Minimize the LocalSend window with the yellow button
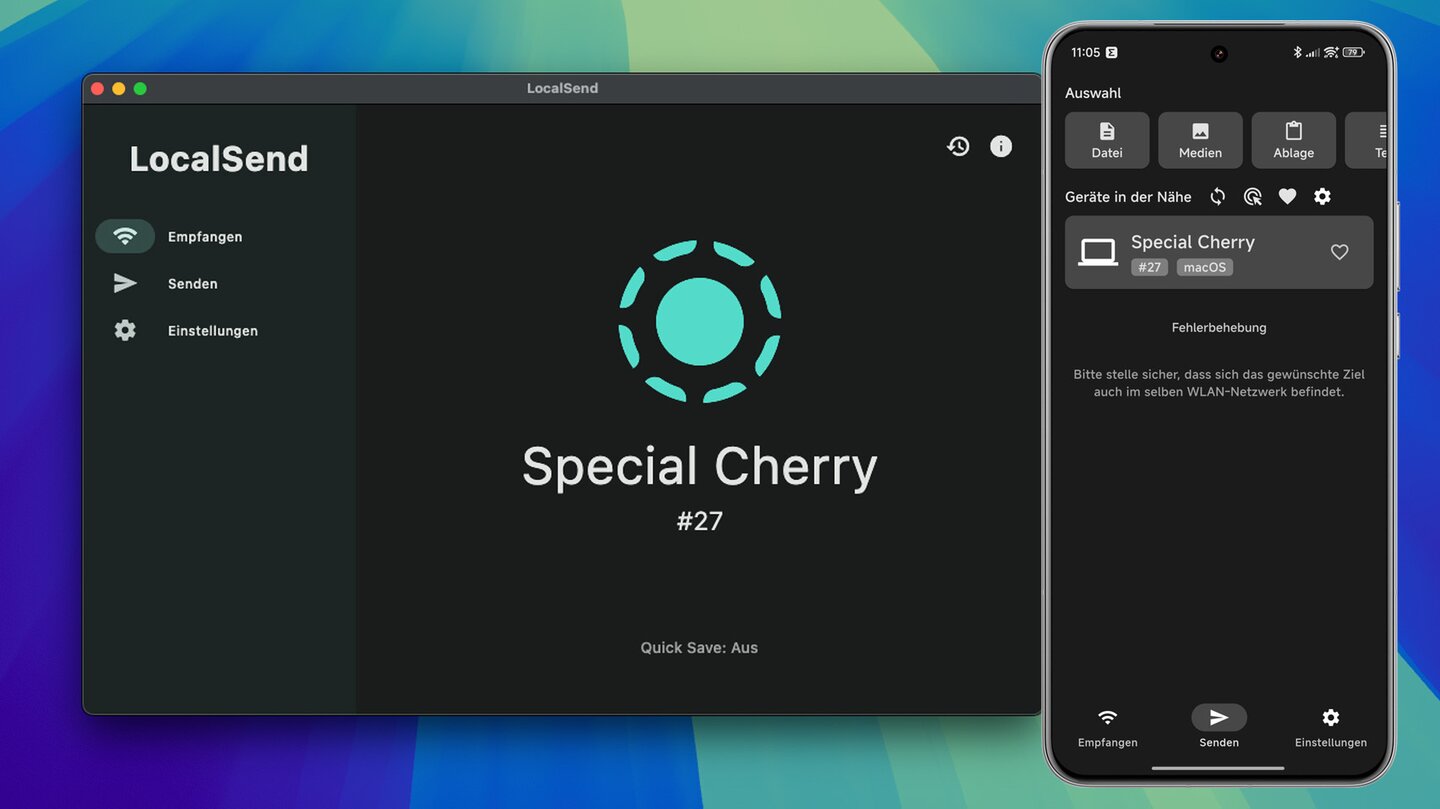1440x809 pixels. tap(119, 88)
